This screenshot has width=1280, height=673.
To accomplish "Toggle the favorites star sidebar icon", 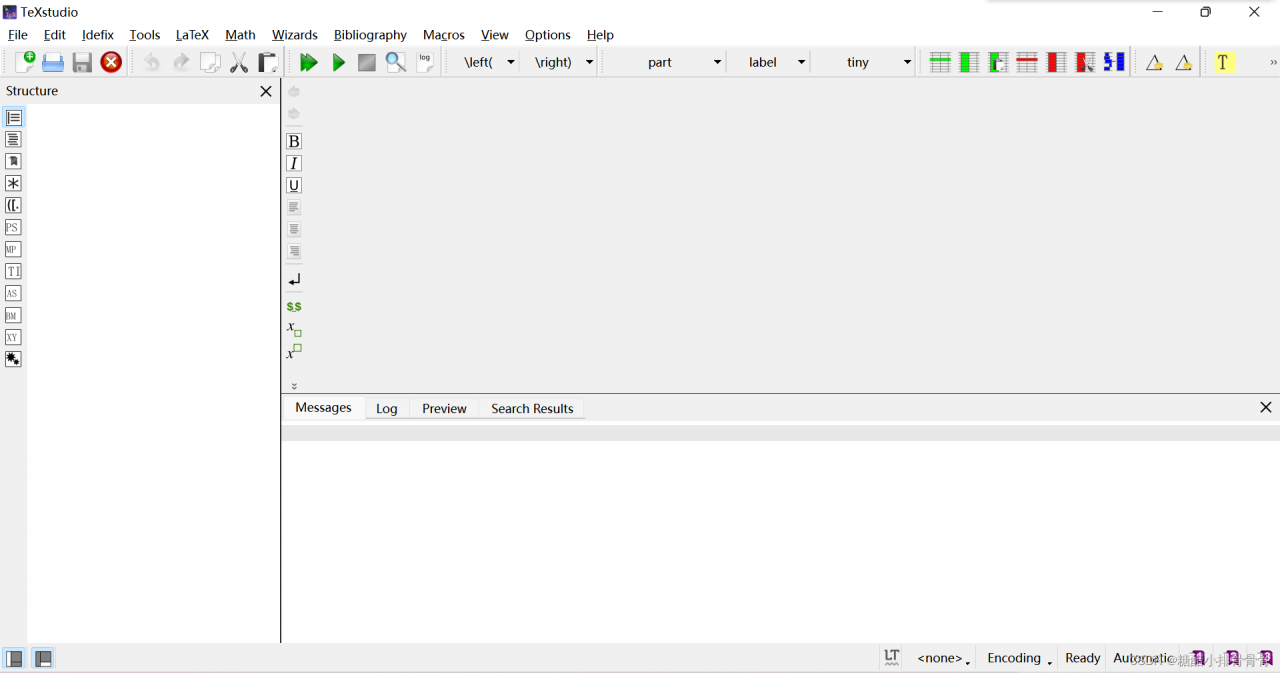I will click(13, 359).
